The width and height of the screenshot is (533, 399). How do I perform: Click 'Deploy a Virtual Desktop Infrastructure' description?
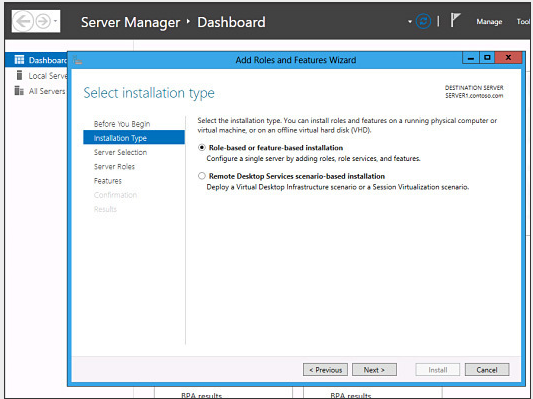[x=338, y=187]
